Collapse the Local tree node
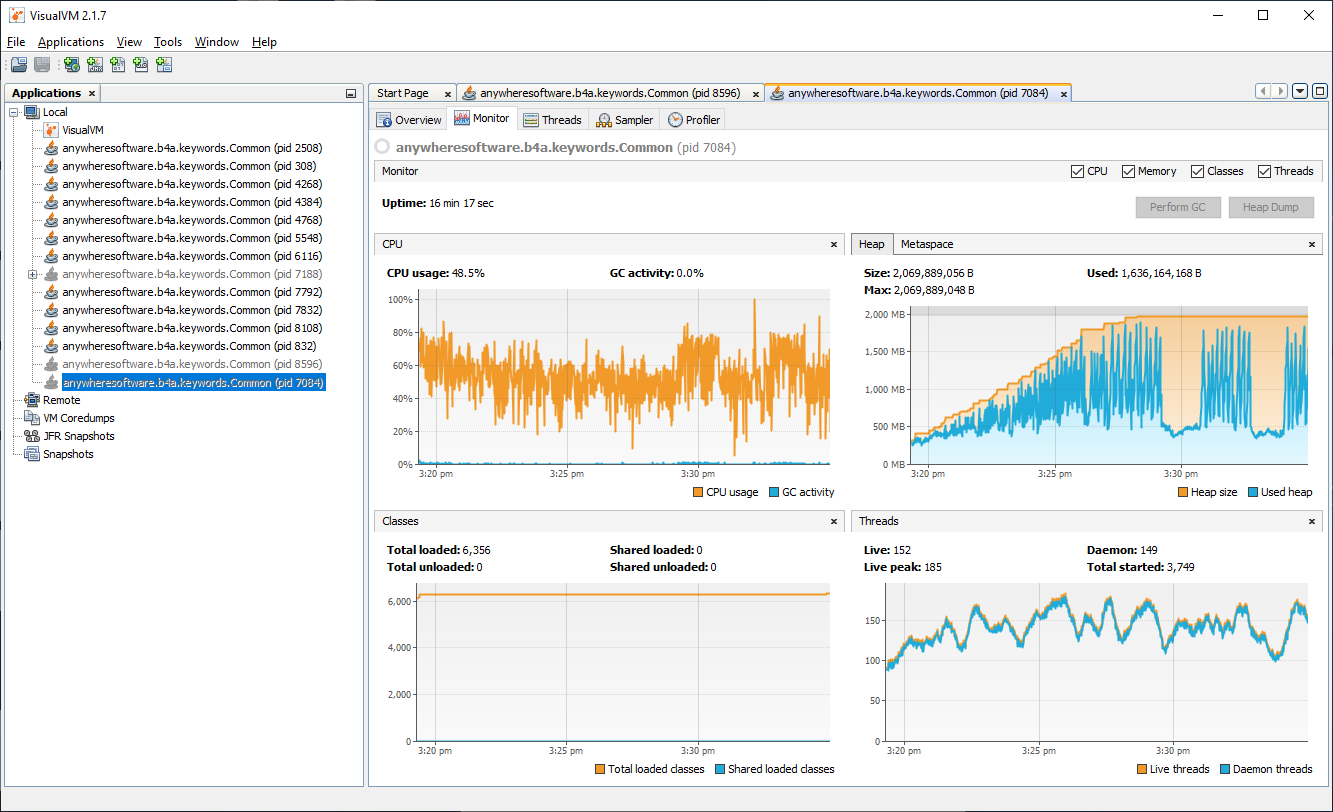The width and height of the screenshot is (1333, 812). [14, 112]
